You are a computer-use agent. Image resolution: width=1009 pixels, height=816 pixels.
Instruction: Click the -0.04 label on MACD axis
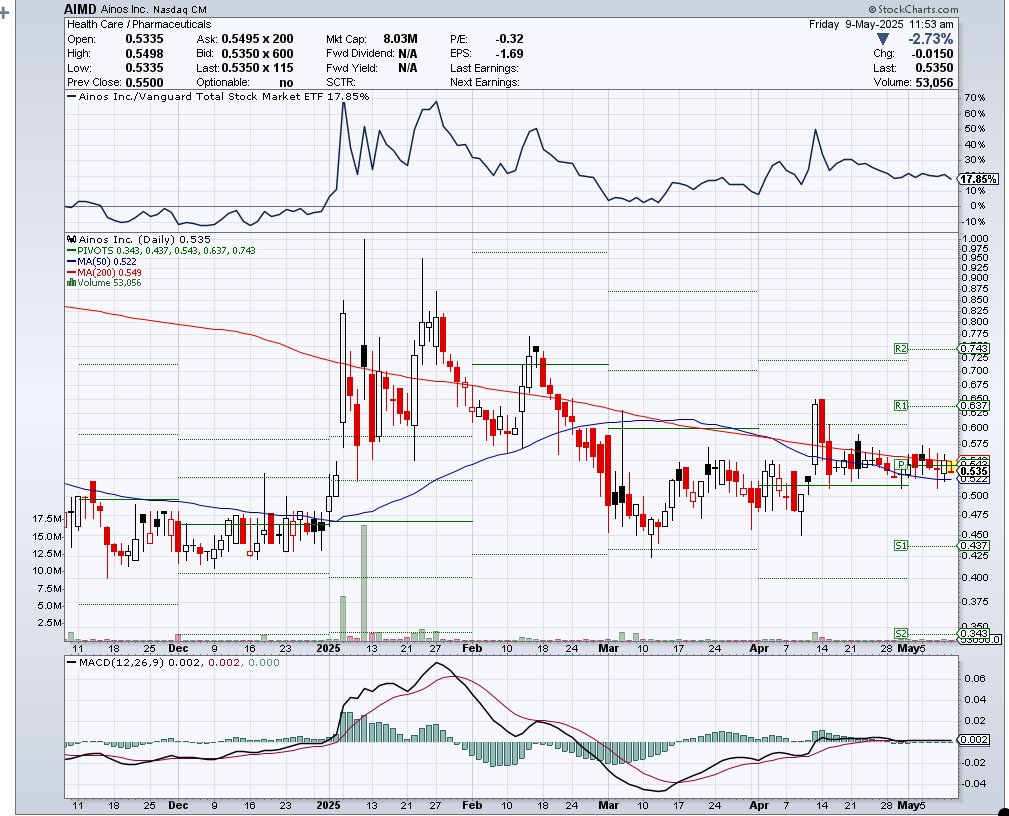(x=974, y=783)
